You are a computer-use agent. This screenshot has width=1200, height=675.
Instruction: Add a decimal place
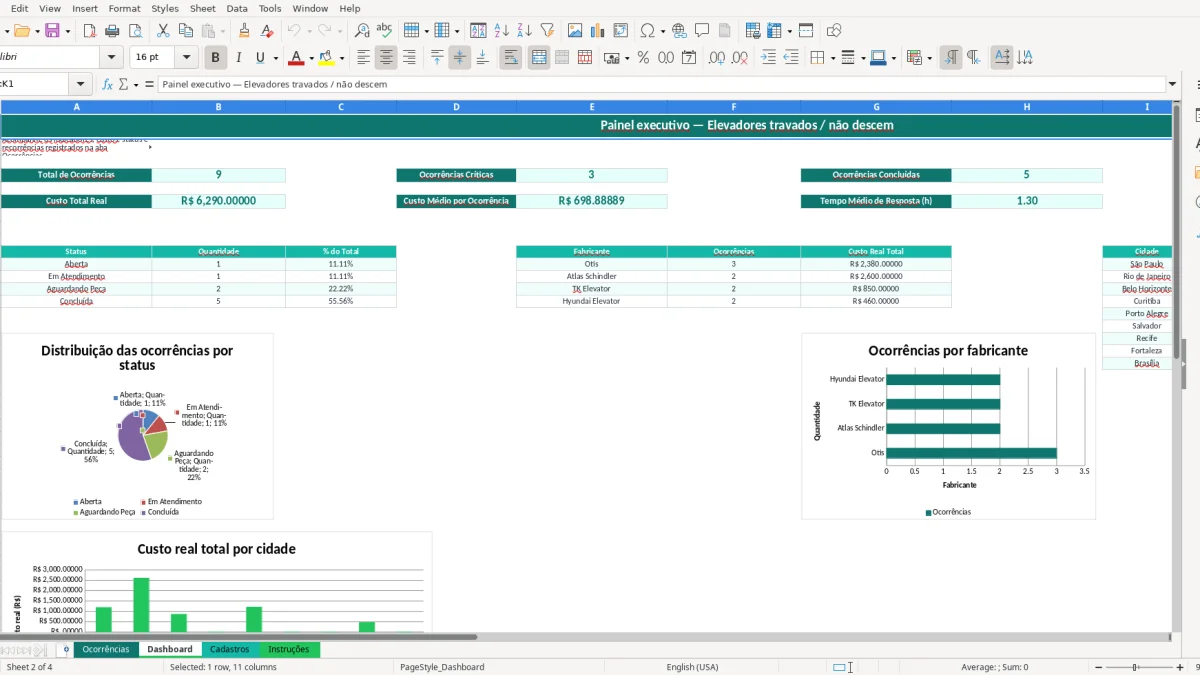(716, 58)
